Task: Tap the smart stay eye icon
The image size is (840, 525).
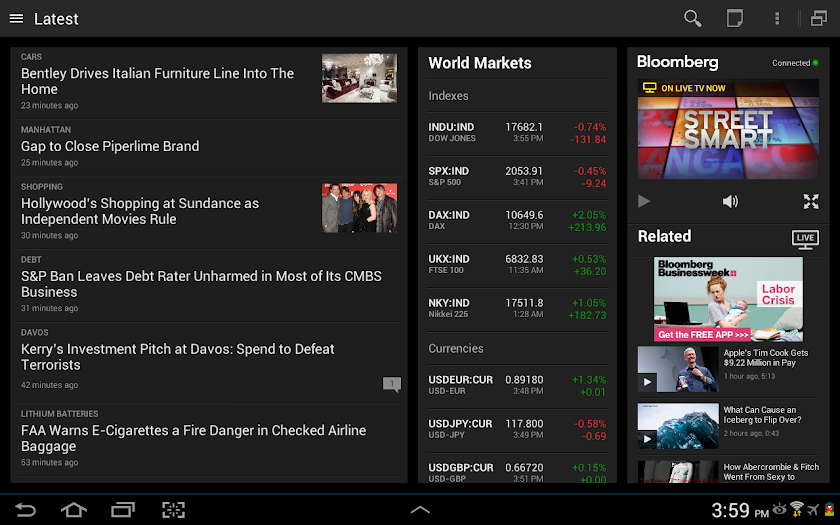Action: (x=779, y=508)
